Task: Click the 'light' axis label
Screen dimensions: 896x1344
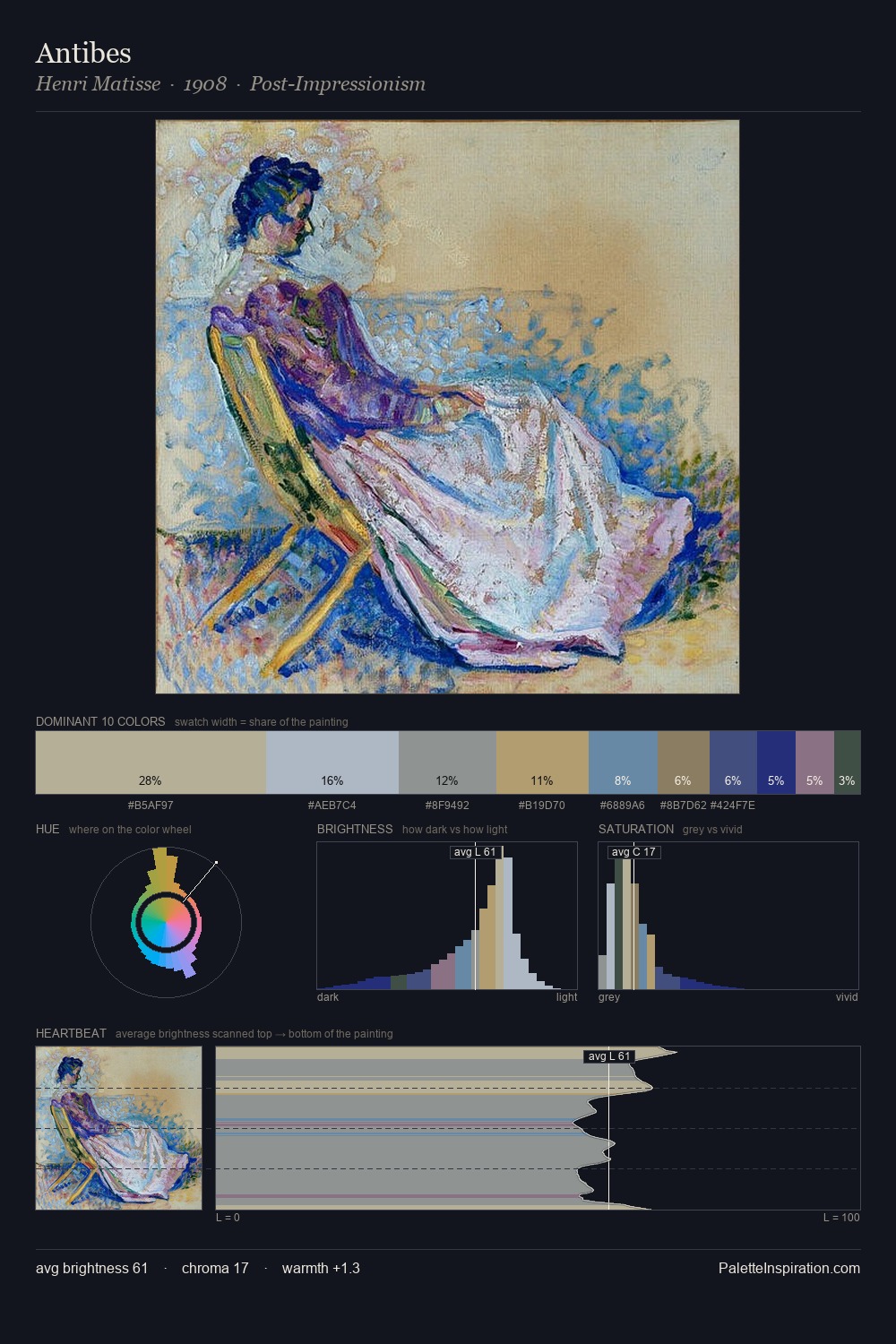Action: click(567, 997)
